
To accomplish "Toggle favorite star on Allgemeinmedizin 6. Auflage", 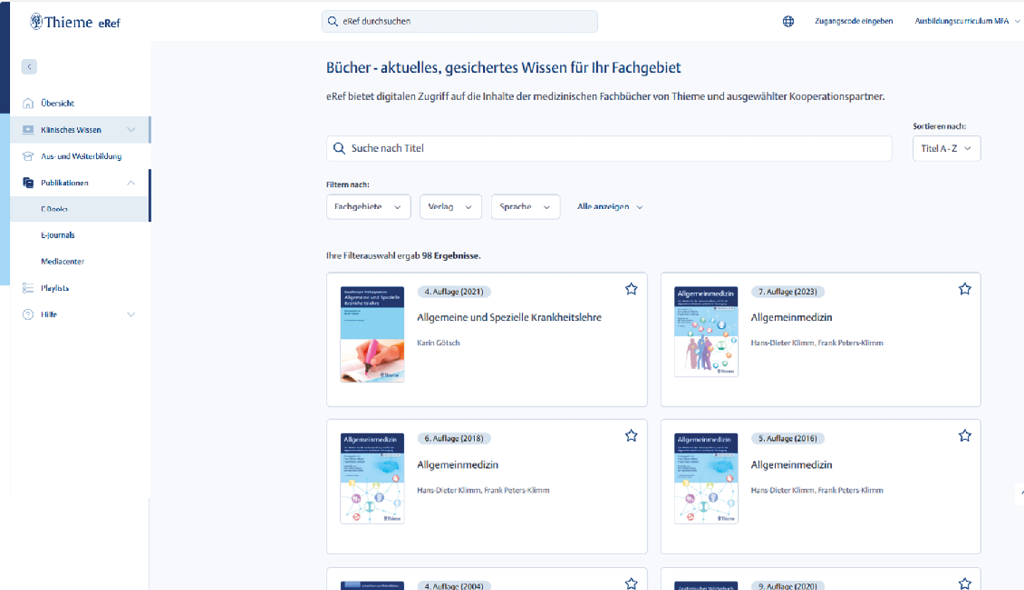I will (x=631, y=436).
